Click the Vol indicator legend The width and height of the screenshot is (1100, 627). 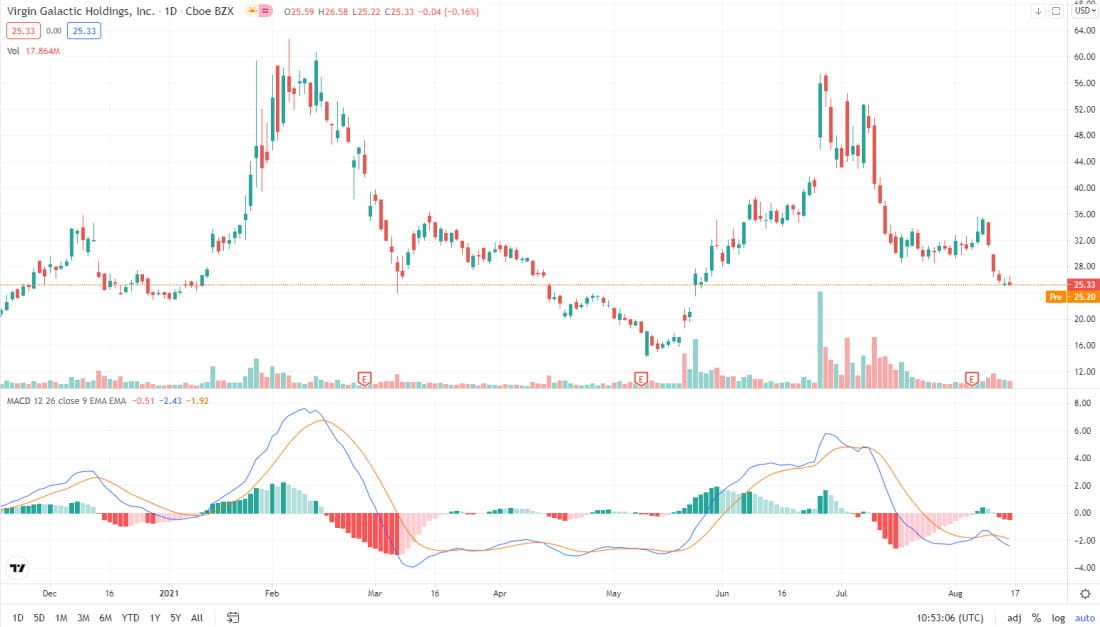(x=13, y=51)
